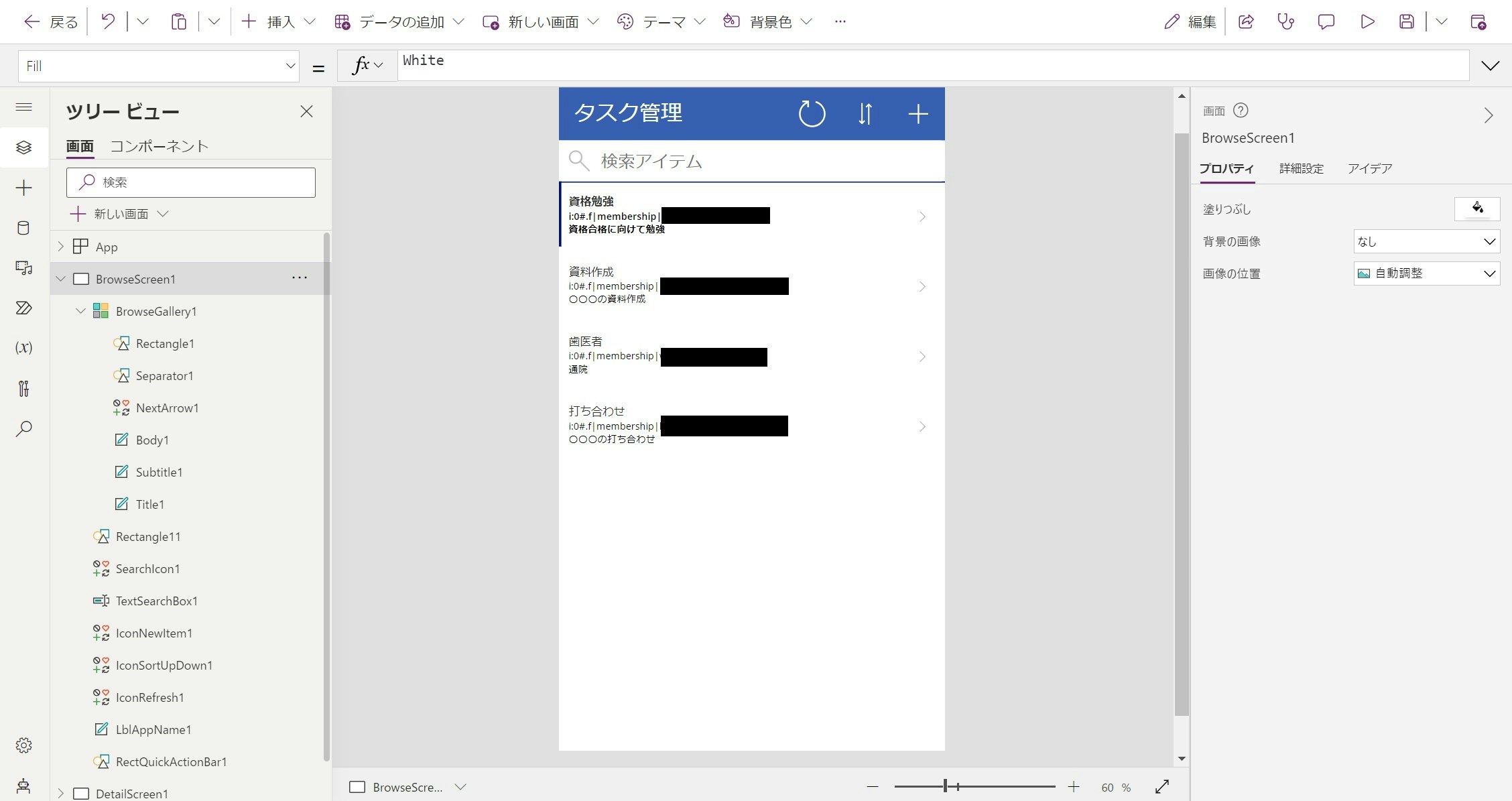1512x801 pixels.
Task: Open the Data pane in left sidebar
Action: pyautogui.click(x=23, y=228)
